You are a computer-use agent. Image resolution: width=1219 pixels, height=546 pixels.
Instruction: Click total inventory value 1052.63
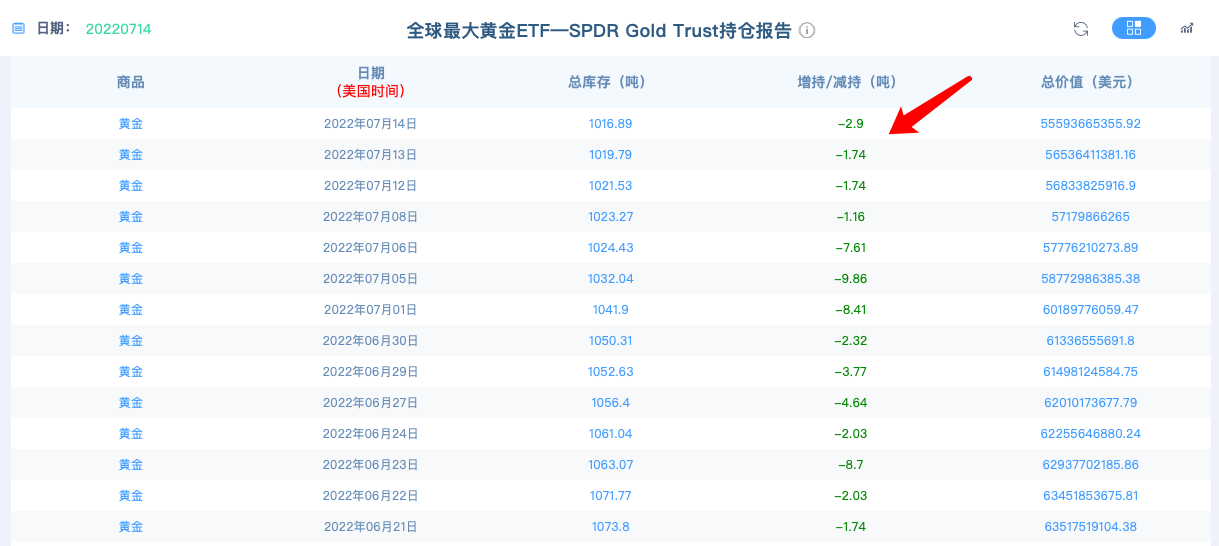coord(610,372)
